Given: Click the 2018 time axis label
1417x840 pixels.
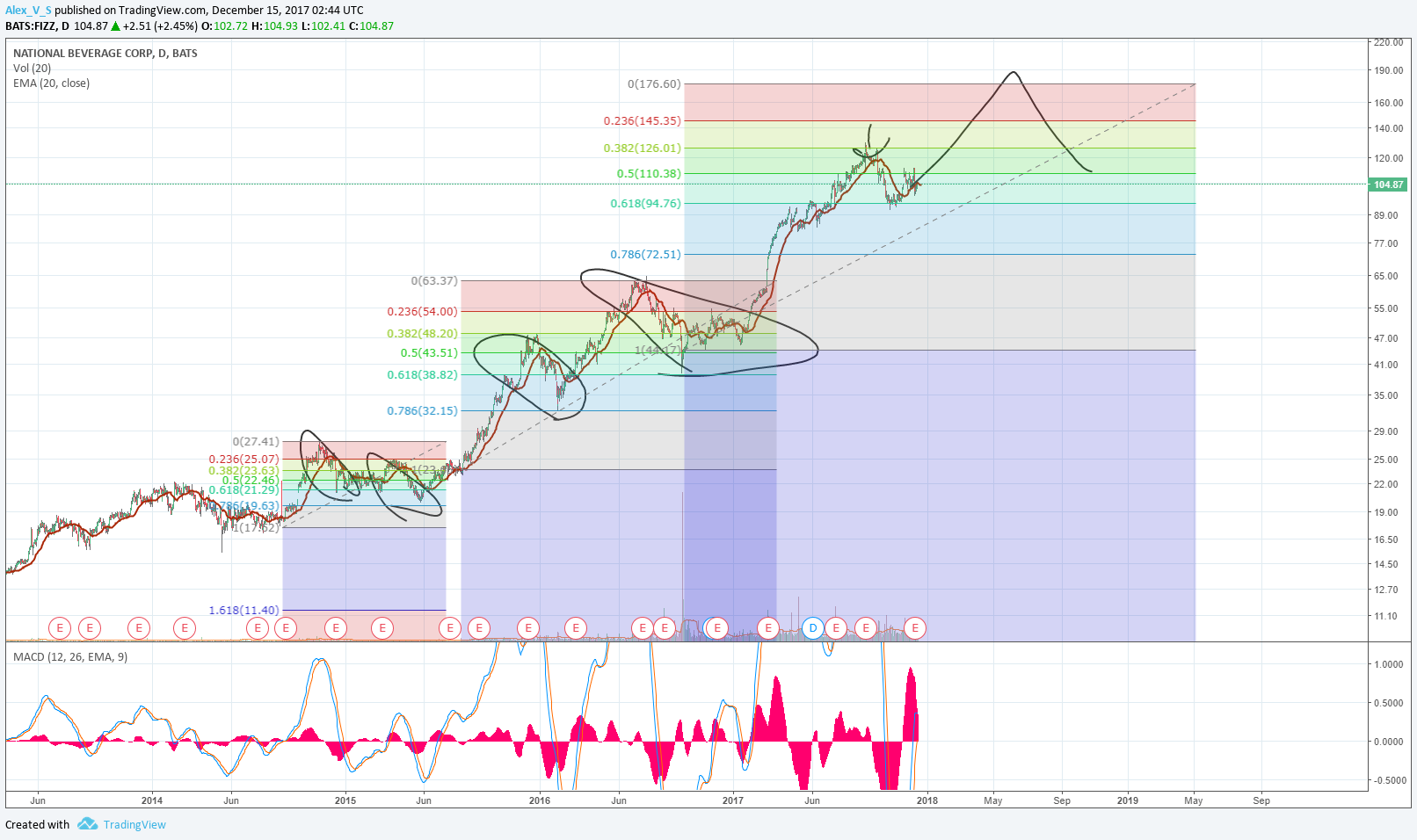Looking at the screenshot, I should 926,800.
